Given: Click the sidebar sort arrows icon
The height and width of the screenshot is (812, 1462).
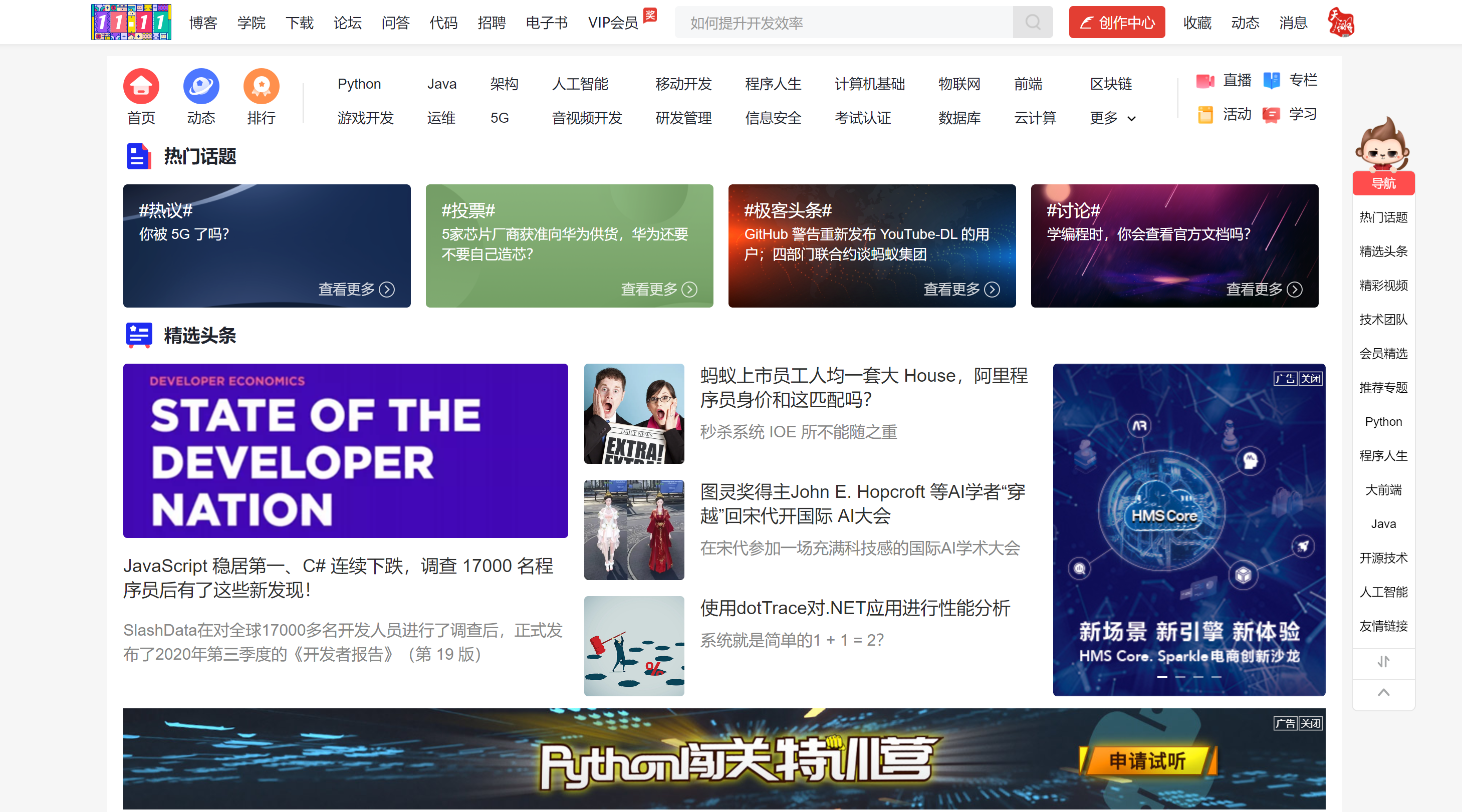Looking at the screenshot, I should pos(1383,662).
